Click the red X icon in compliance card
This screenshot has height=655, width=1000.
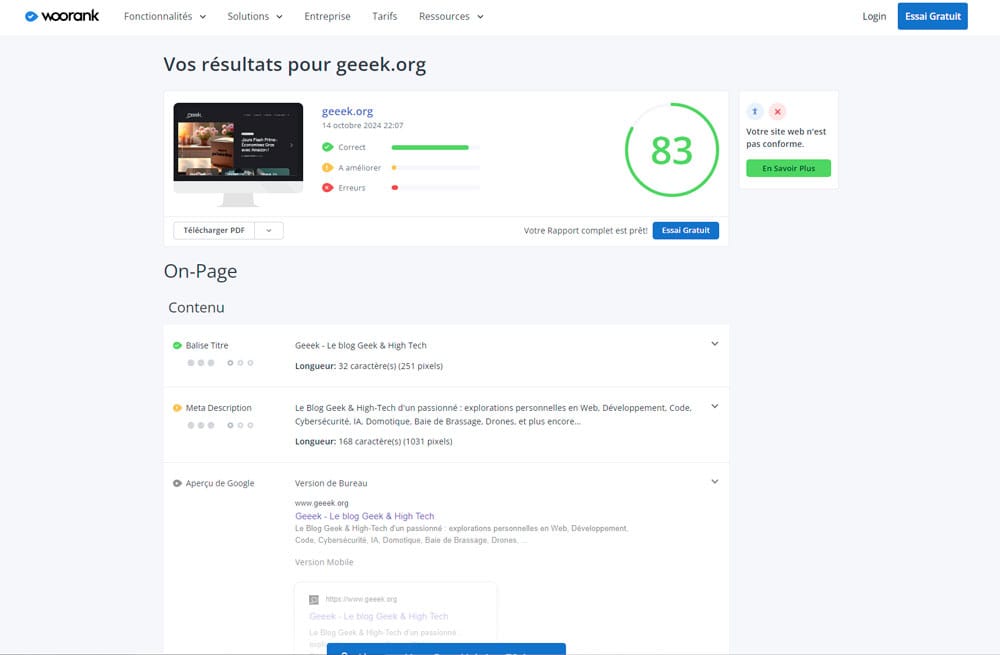point(777,112)
